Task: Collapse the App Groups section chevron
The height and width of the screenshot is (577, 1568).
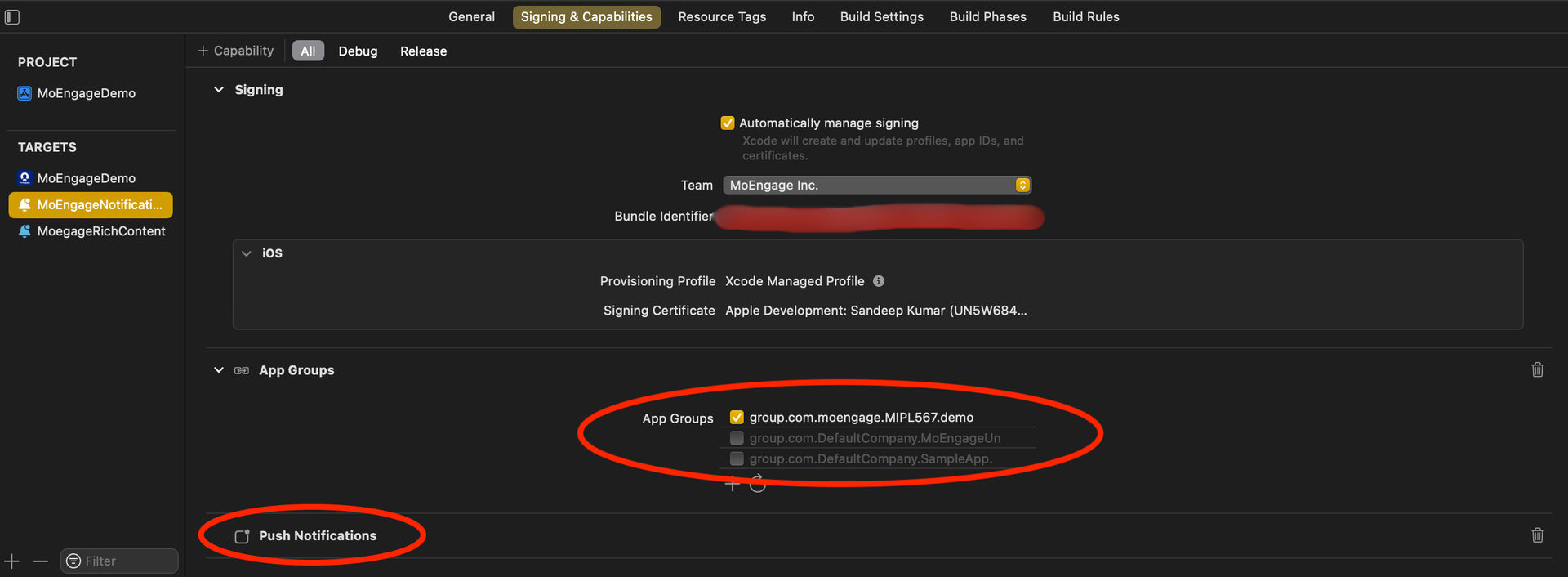Action: (x=219, y=370)
